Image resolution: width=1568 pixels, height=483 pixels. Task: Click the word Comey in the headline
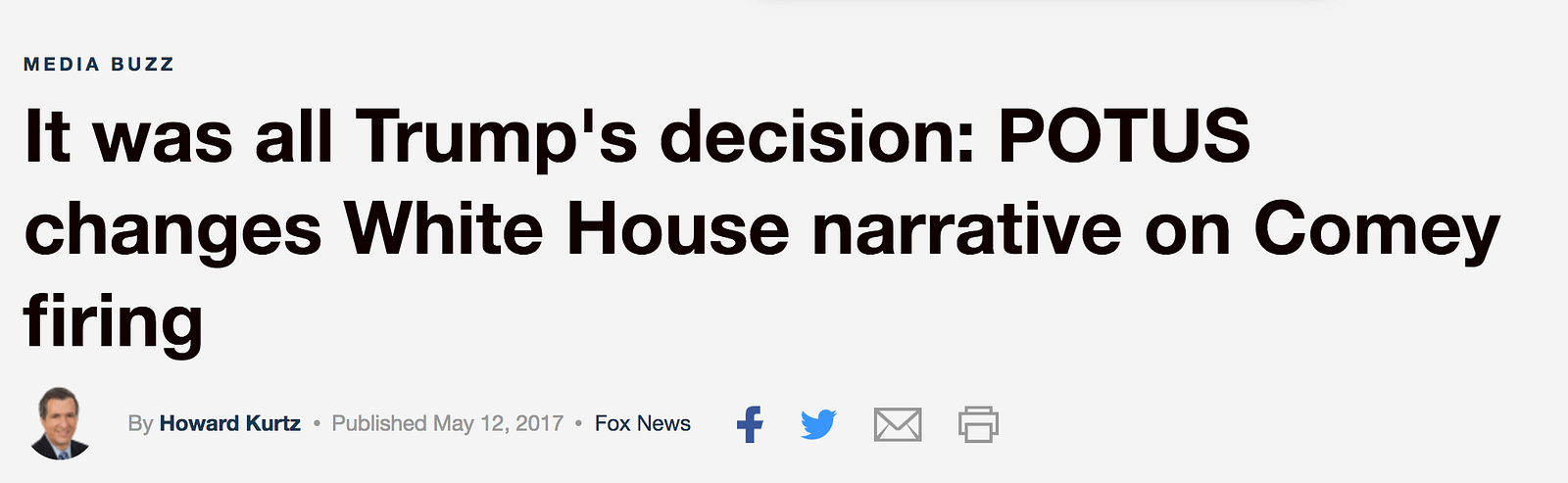tap(1377, 232)
